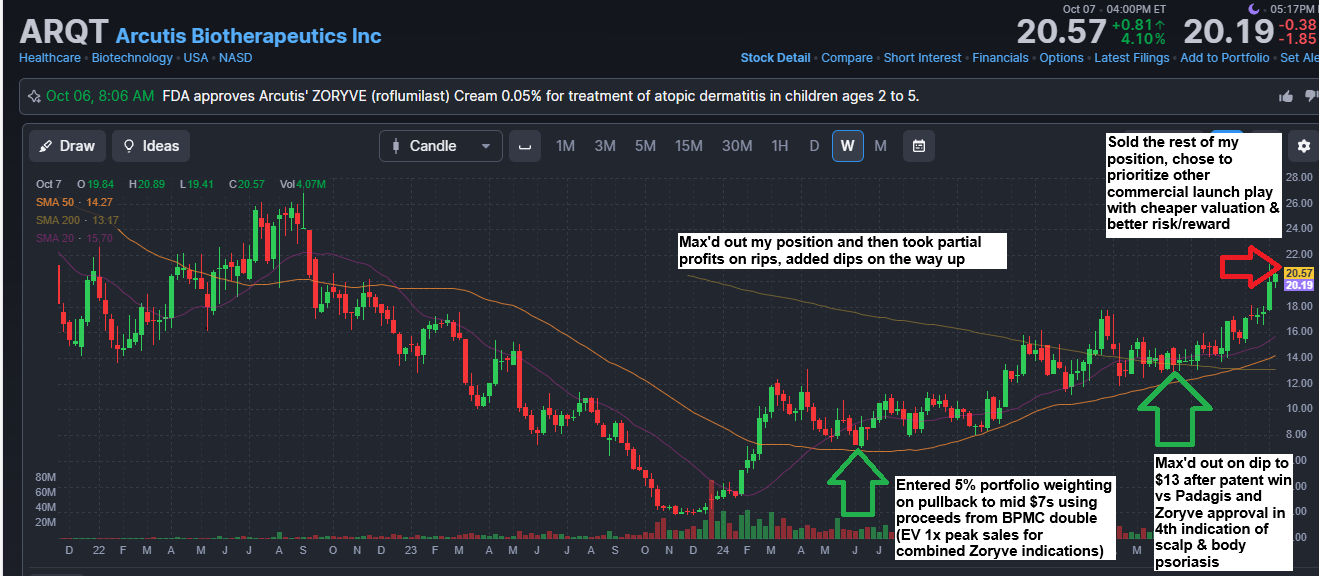1319x576 pixels.
Task: Open the Short Interest page
Action: (x=922, y=58)
